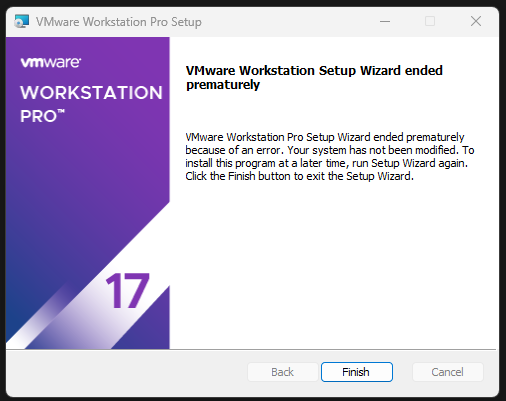Click the vmware logo in the purple banner
This screenshot has height=401, width=506.
(51, 62)
